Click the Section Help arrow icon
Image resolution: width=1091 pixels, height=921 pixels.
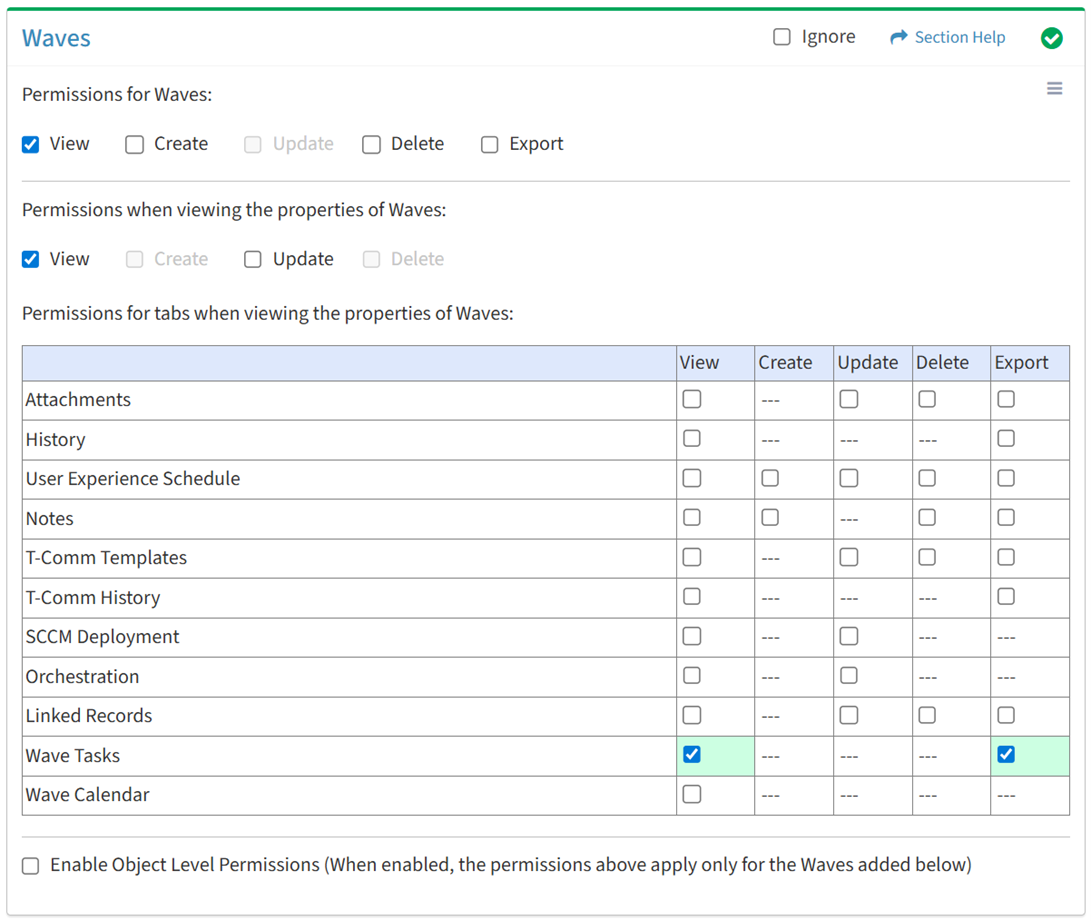click(898, 37)
